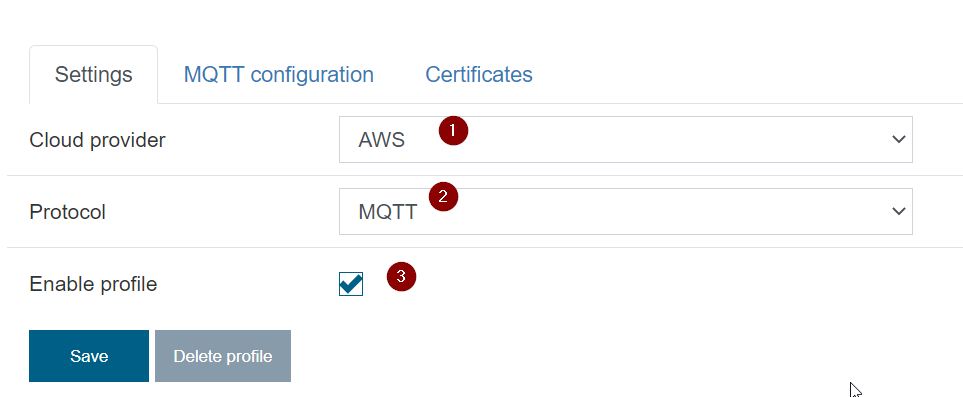Viewport: 963px width, 397px height.
Task: Save the profile settings
Action: [x=89, y=356]
